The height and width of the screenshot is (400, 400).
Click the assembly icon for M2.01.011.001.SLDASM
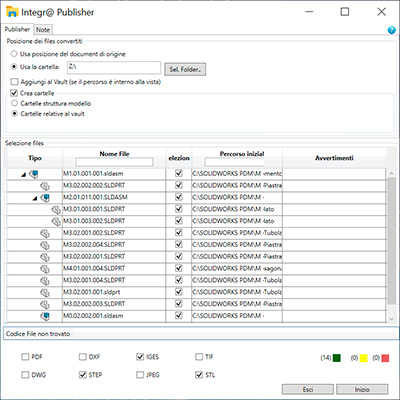45,198
